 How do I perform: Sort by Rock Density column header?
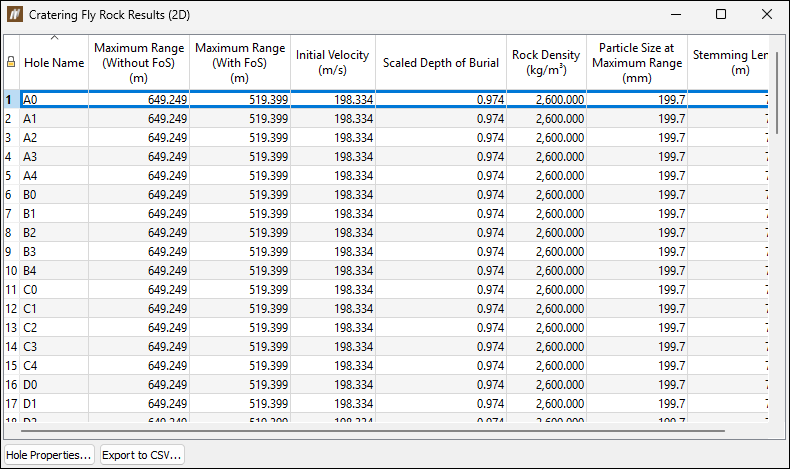point(546,62)
